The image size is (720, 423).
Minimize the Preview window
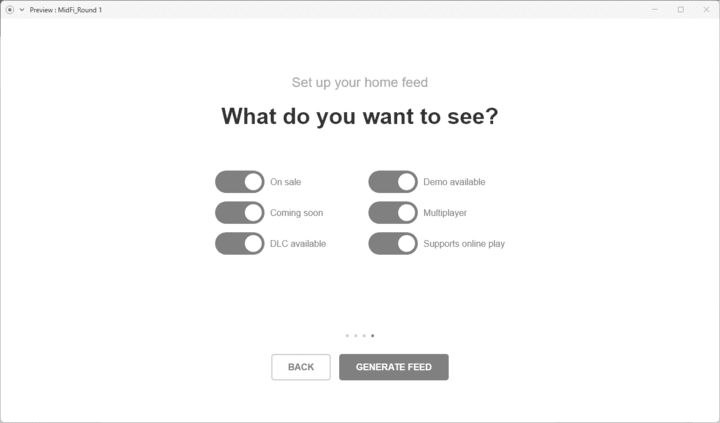(655, 9)
